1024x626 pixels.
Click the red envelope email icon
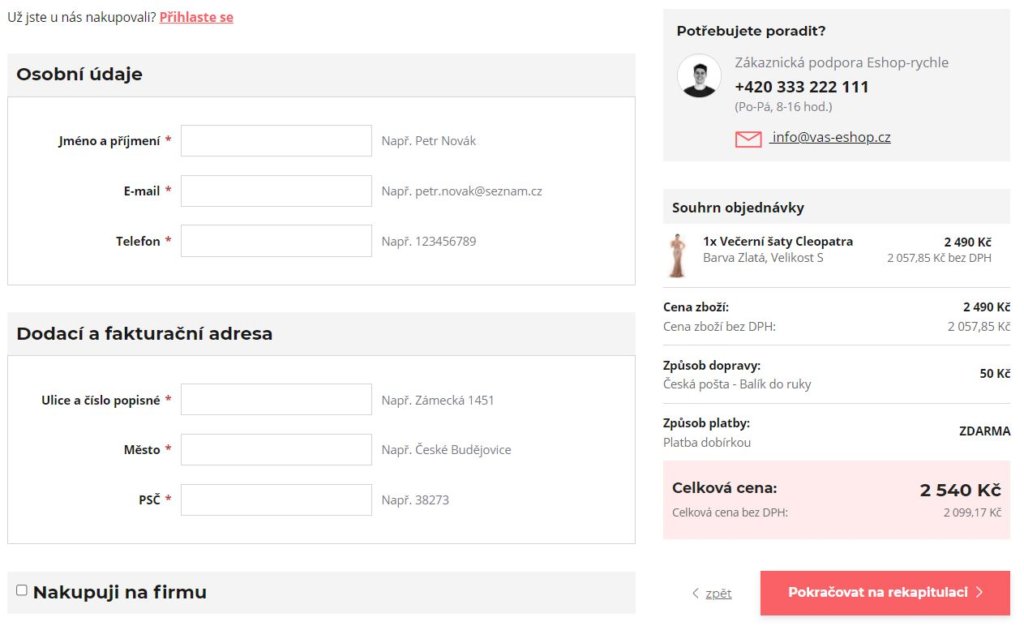[748, 138]
